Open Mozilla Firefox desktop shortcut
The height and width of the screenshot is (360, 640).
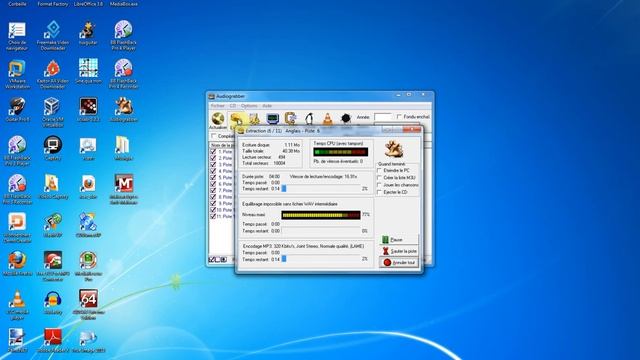[17, 264]
